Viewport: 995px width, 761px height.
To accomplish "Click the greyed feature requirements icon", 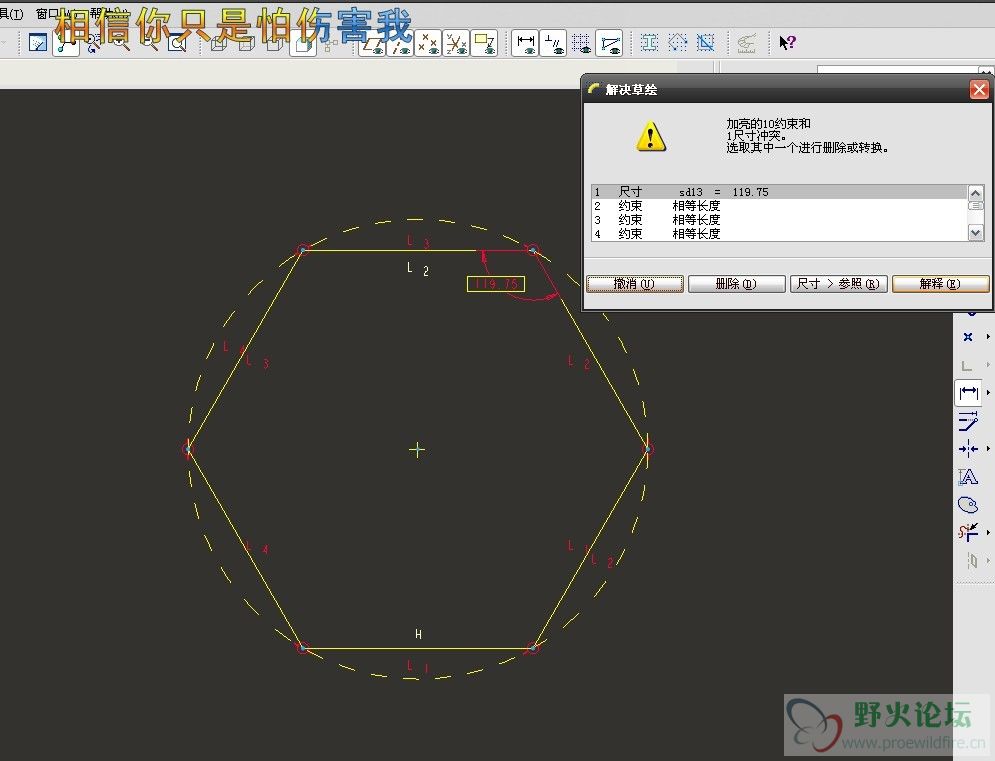I will [746, 43].
